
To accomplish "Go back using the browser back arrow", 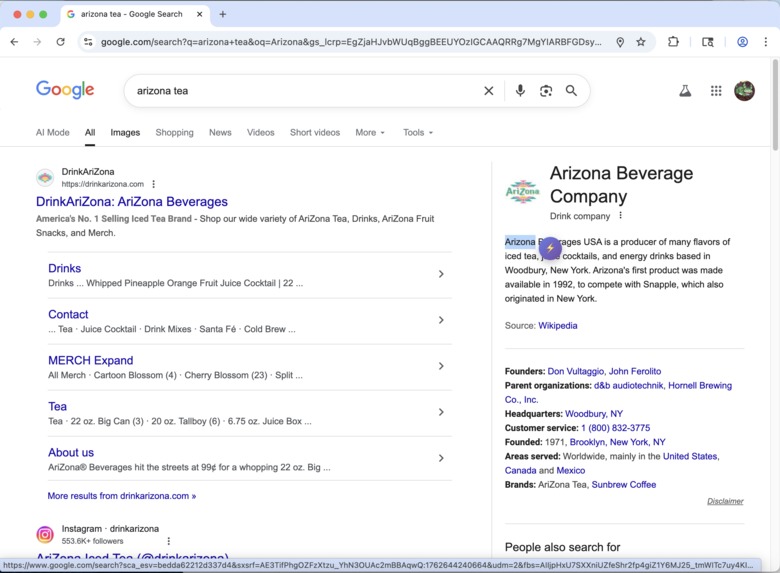I will (x=14, y=42).
